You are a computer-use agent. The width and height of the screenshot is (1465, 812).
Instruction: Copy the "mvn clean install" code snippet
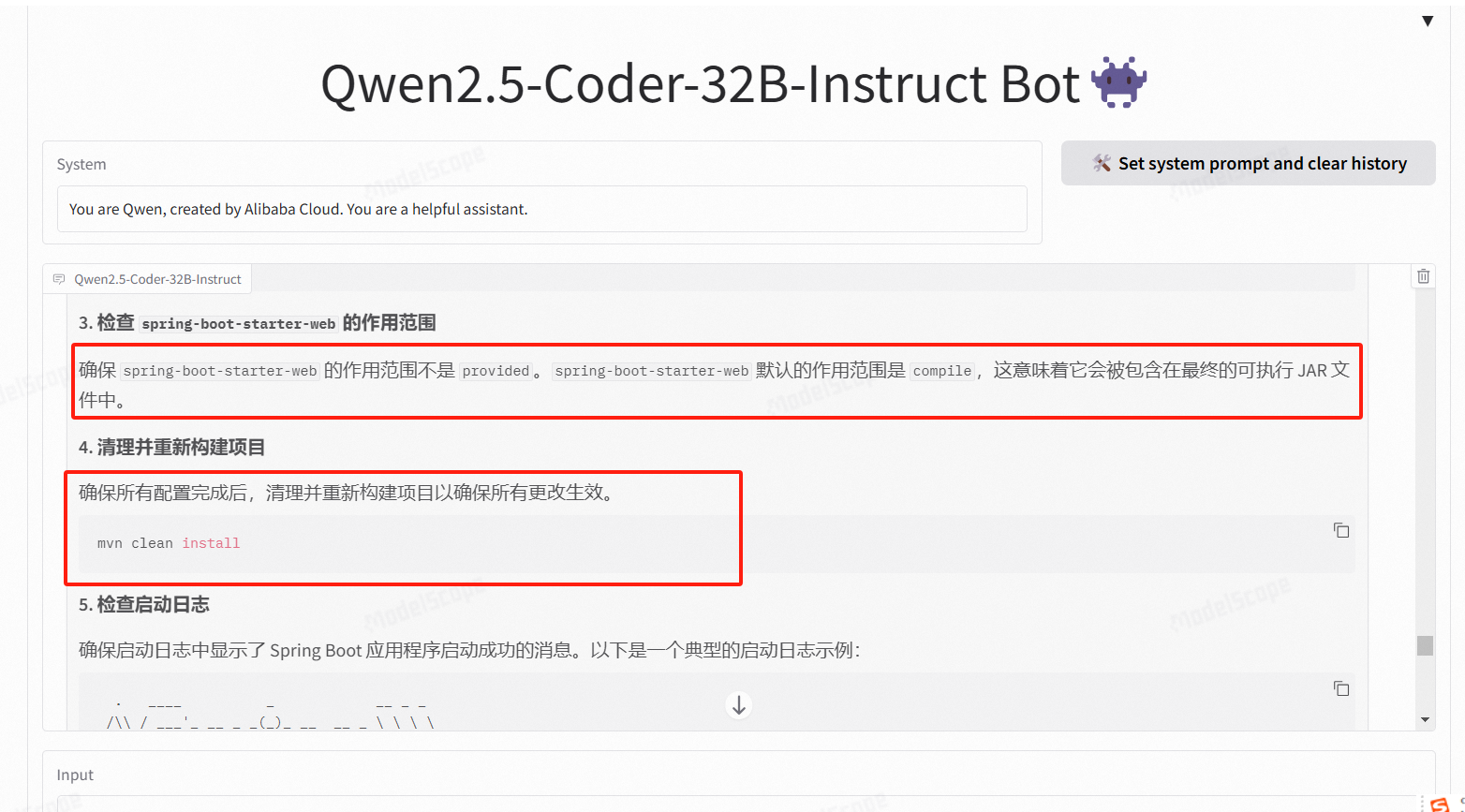click(x=1341, y=530)
